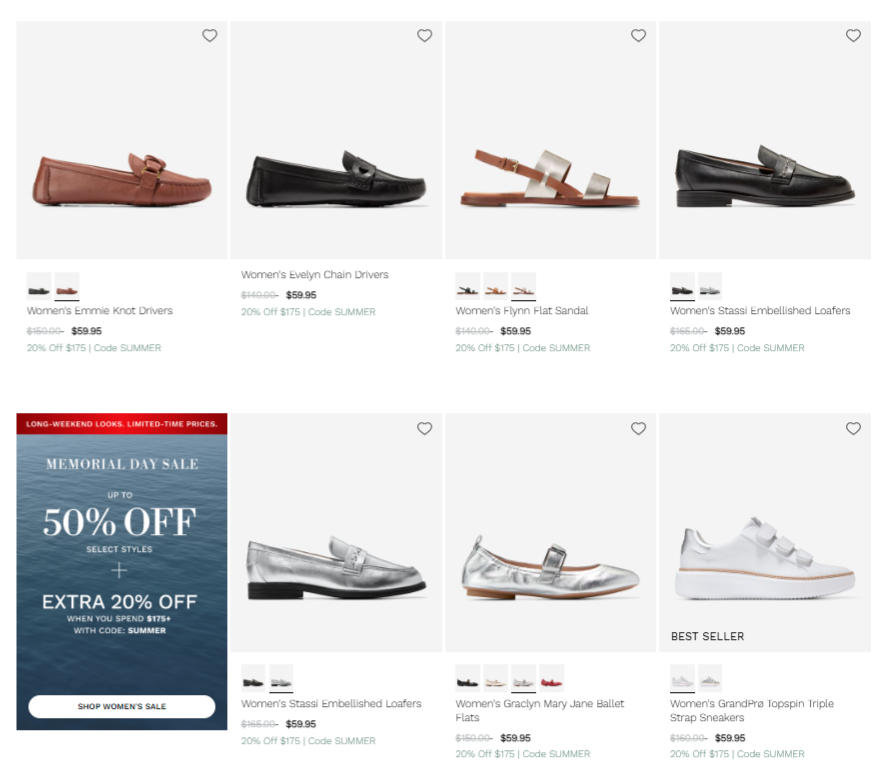
Task: View the Women's Flynn Flat Sandal listing
Action: pyautogui.click(x=521, y=310)
